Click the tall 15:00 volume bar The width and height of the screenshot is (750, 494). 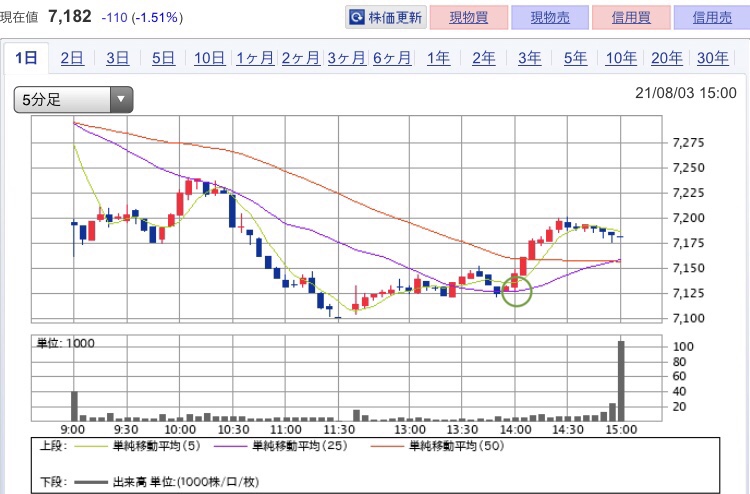pyautogui.click(x=621, y=382)
